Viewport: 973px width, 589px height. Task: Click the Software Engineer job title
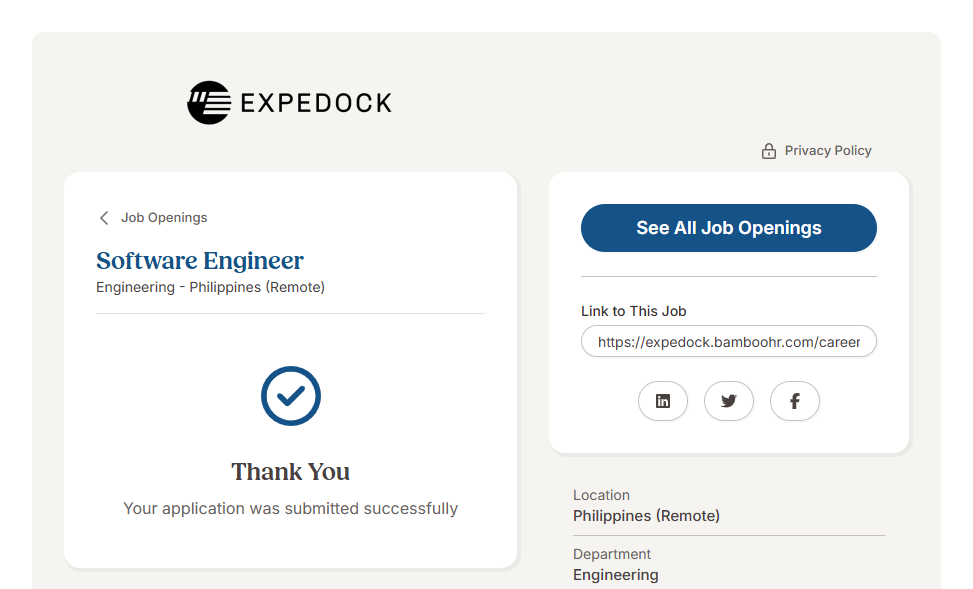tap(200, 261)
